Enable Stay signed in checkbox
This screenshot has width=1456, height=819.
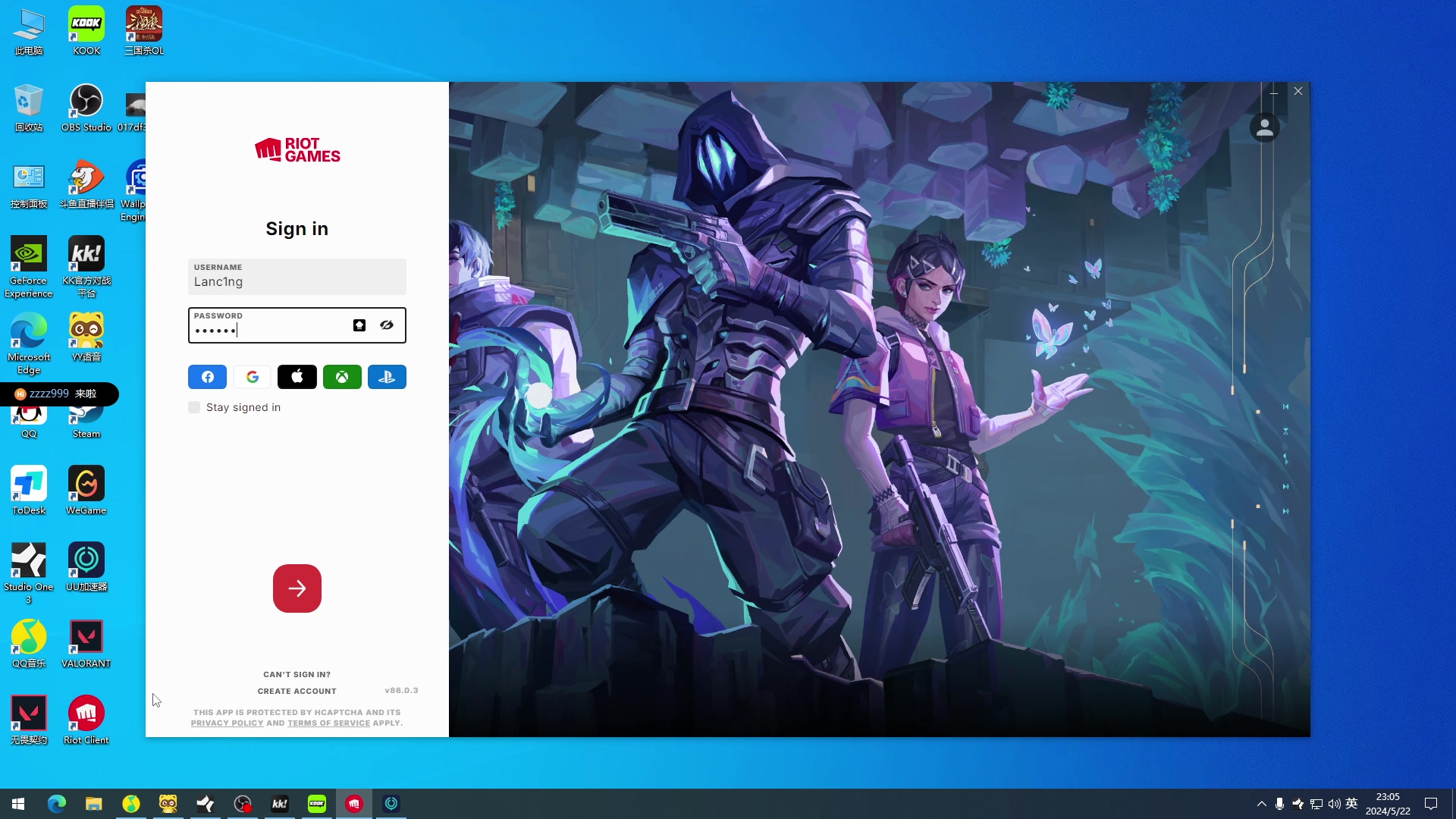tap(194, 407)
